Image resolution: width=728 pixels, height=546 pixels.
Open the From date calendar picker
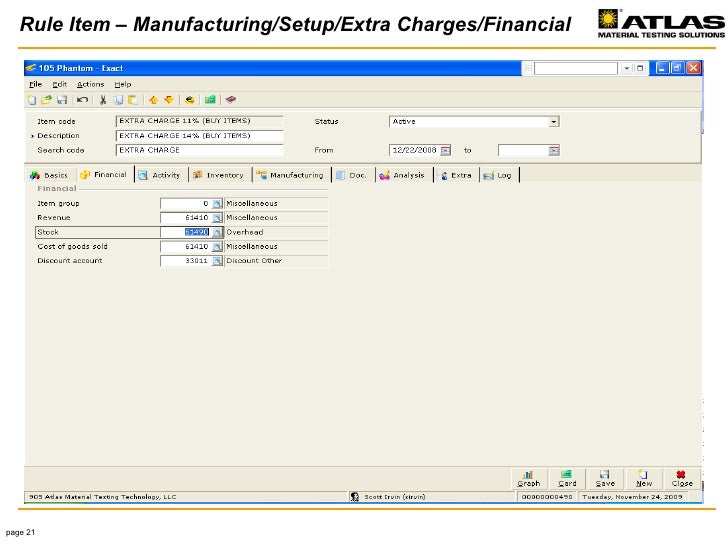pos(446,150)
